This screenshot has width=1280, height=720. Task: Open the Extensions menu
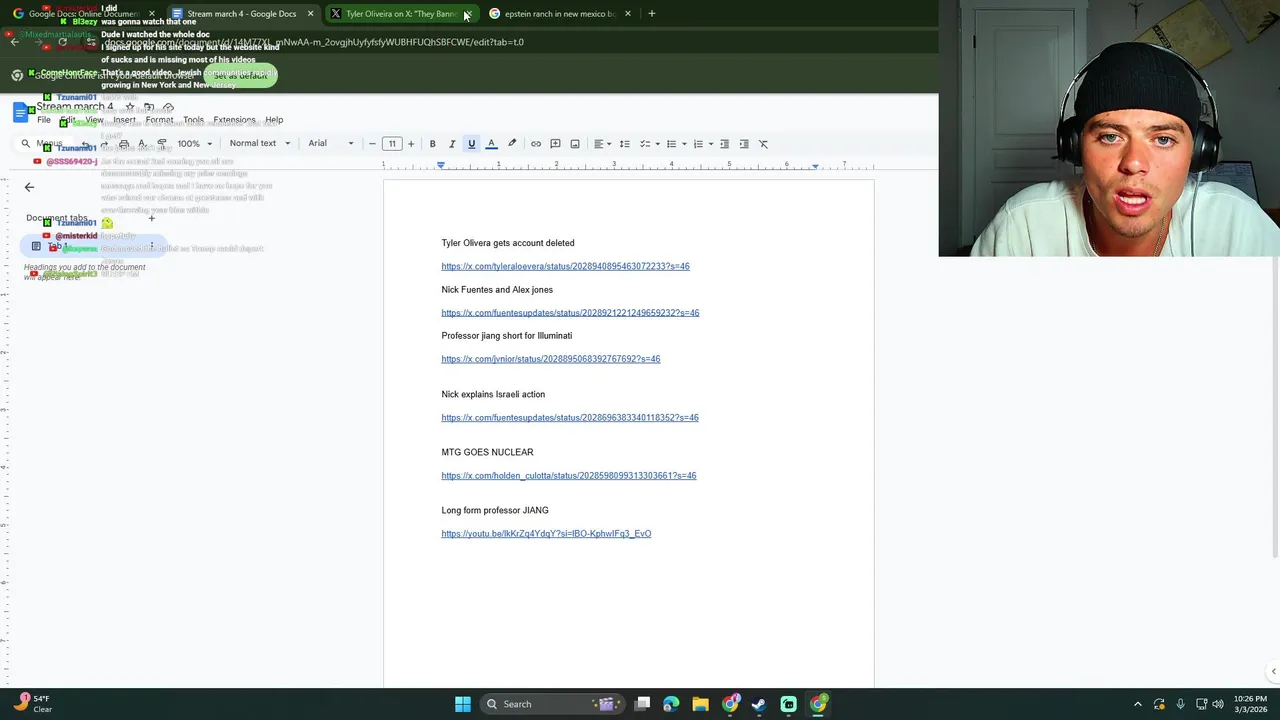234,120
